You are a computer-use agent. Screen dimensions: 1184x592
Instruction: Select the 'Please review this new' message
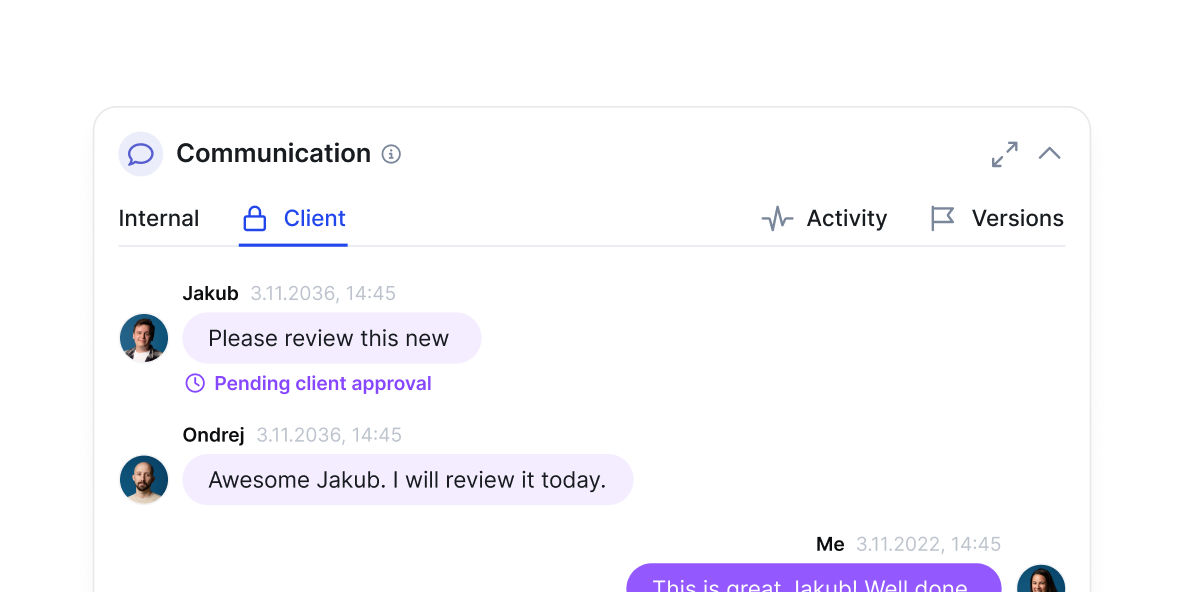click(x=331, y=338)
